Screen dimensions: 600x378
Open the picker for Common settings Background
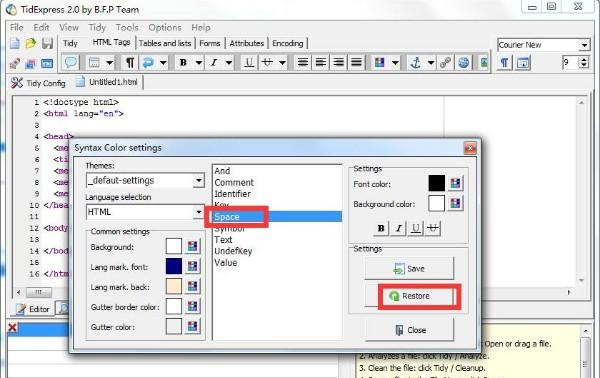pos(192,246)
